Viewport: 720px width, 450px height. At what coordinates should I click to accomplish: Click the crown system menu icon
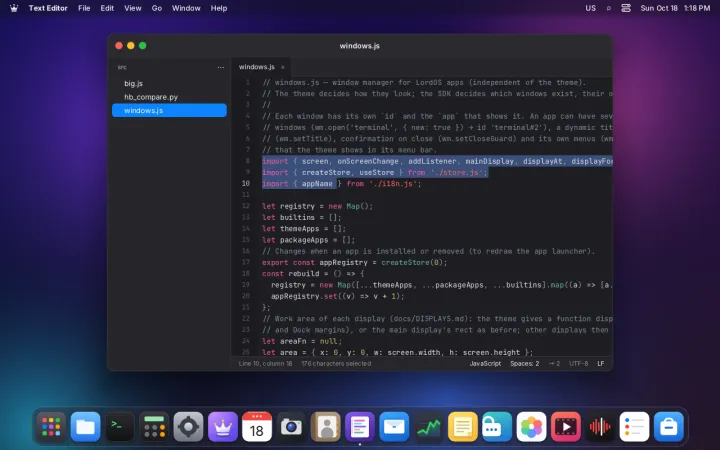(x=14, y=8)
